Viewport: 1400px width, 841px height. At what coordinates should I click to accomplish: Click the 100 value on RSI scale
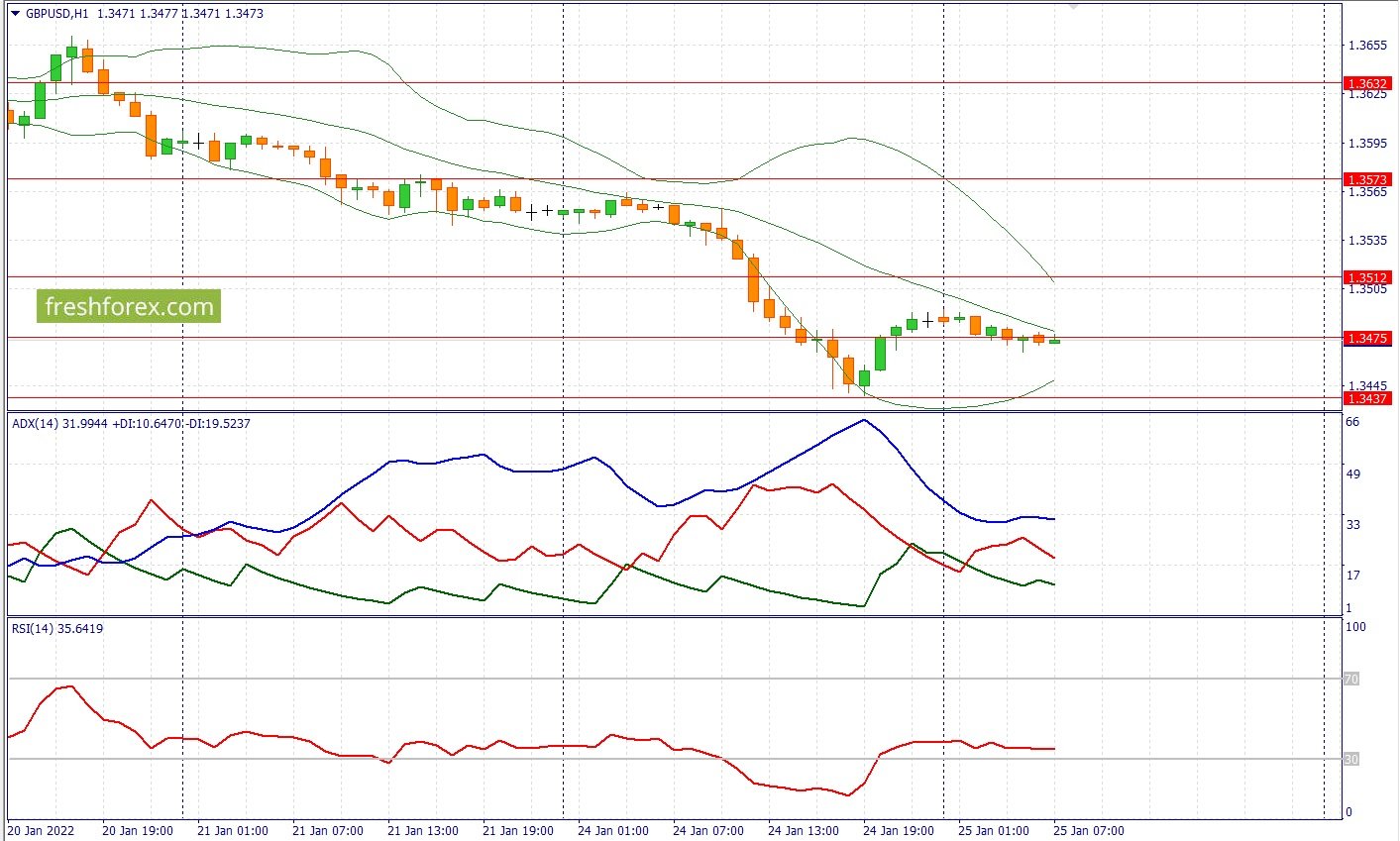tap(1355, 627)
